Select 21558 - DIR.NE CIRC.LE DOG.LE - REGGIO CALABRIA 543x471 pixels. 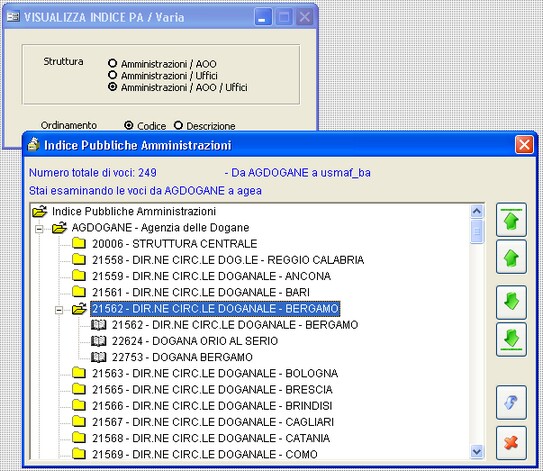228,260
